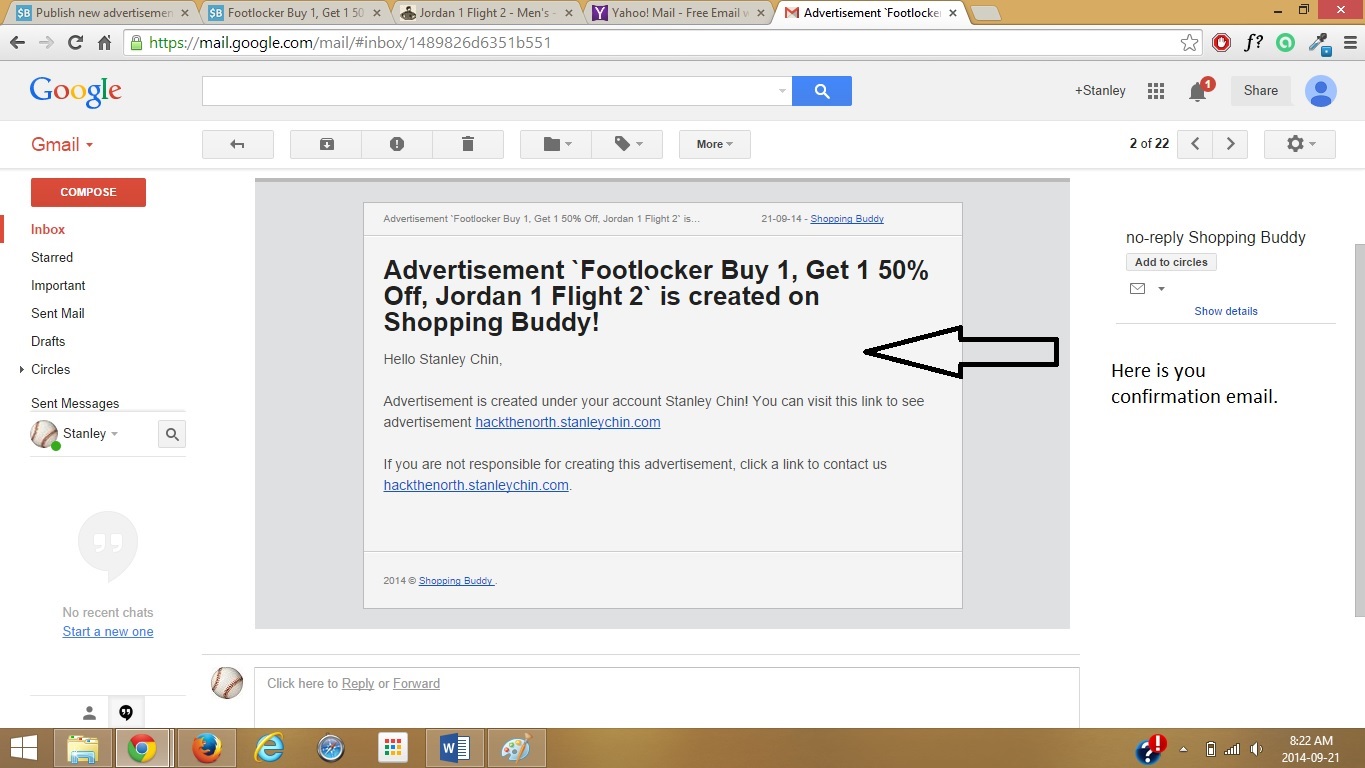
Task: Click Forward in the reply box
Action: [x=416, y=683]
